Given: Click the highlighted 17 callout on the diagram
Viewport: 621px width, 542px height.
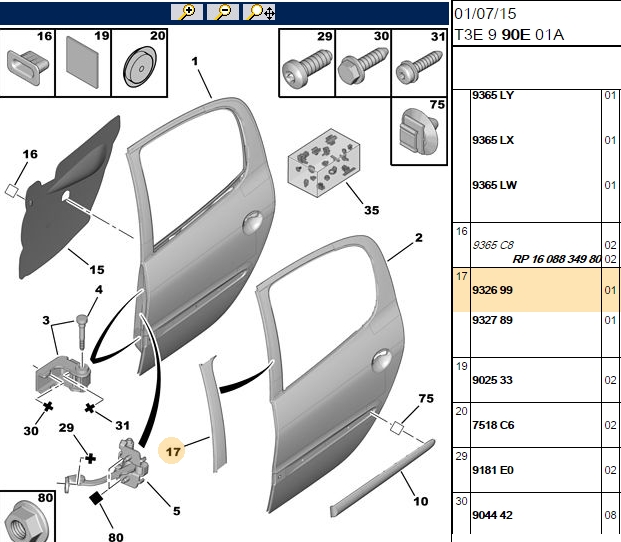Looking at the screenshot, I should [x=172, y=451].
